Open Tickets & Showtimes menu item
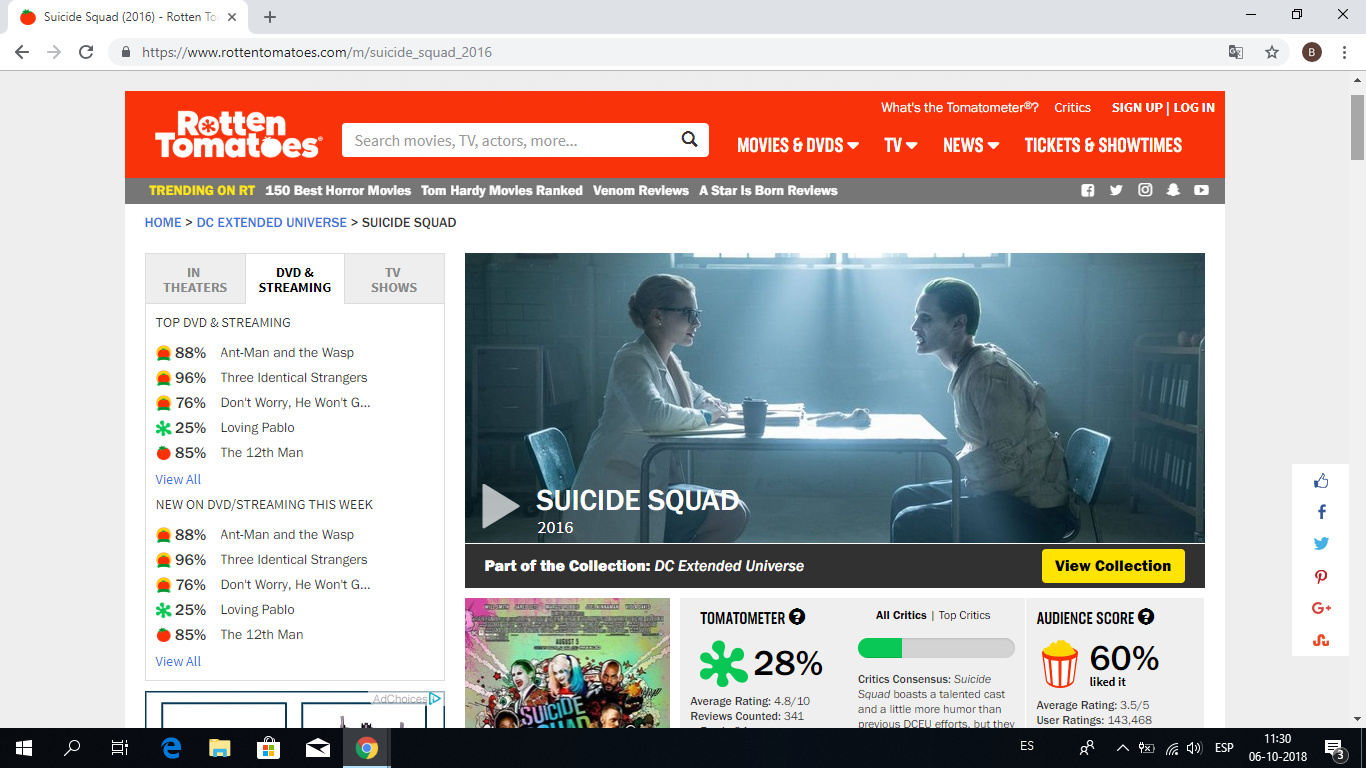Screen dimensions: 1366x768 1103,145
